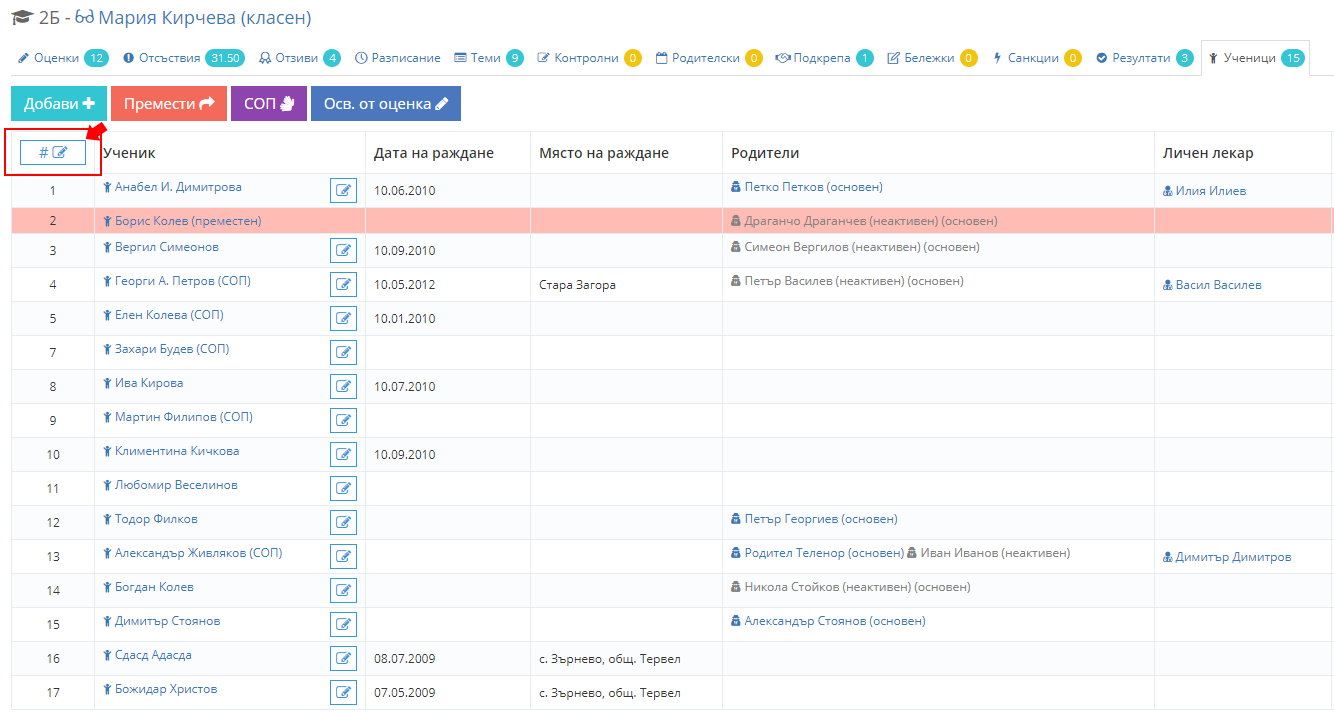The height and width of the screenshot is (713, 1334).
Task: Open the teacher link Мария Кирчева in title
Action: [204, 18]
